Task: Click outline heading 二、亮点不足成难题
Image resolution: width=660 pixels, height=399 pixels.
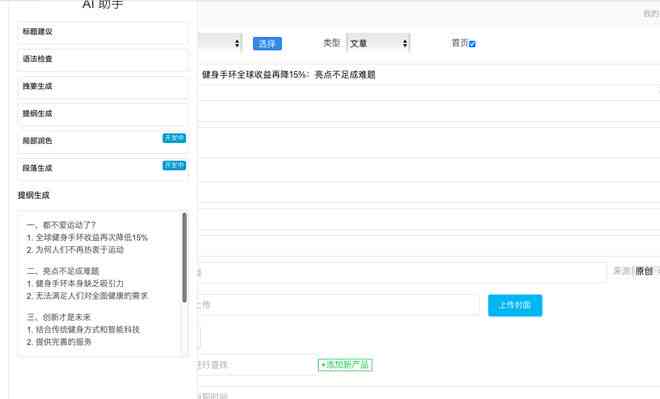Action: (63, 271)
